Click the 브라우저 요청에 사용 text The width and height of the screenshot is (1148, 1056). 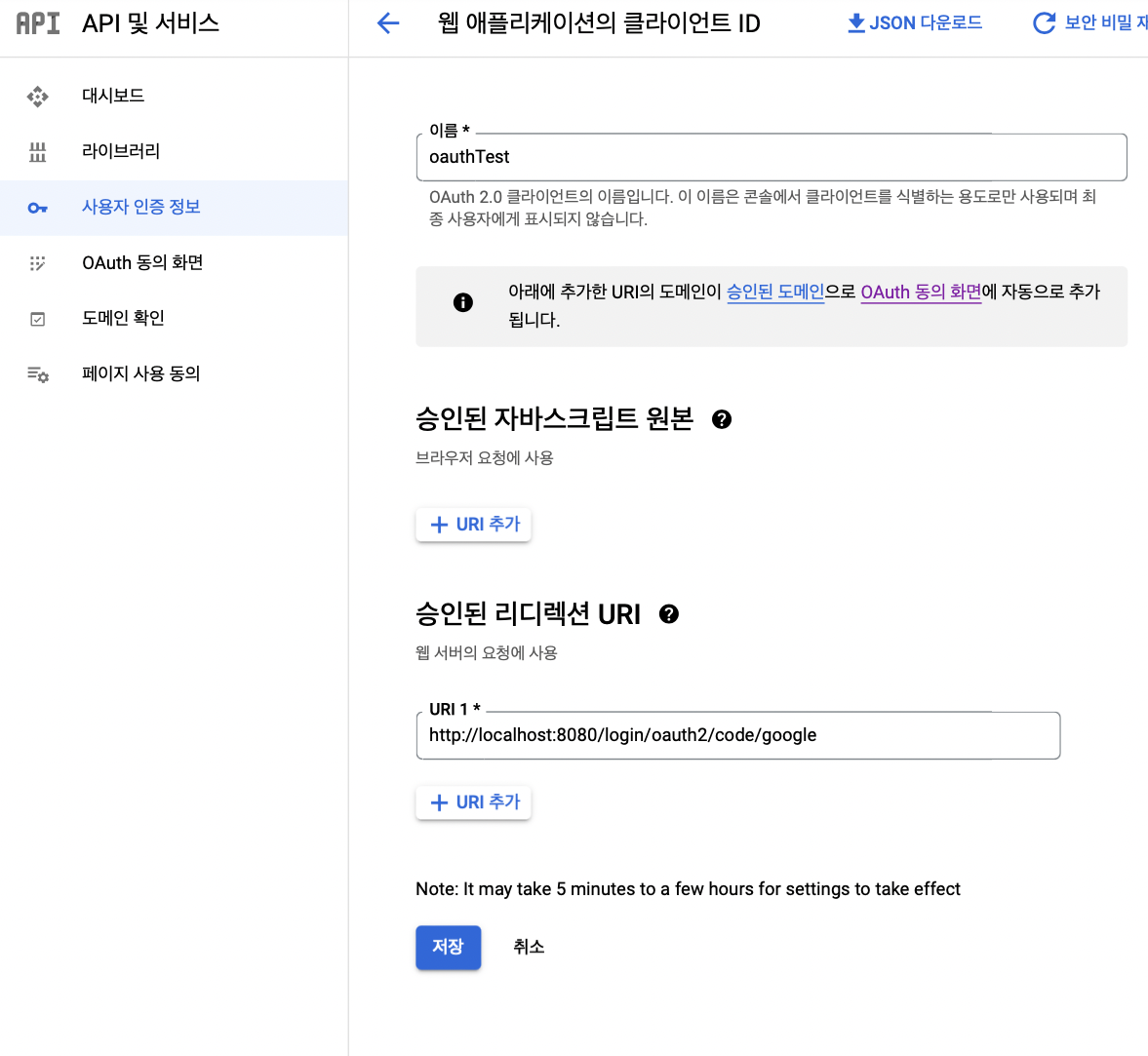(x=485, y=458)
